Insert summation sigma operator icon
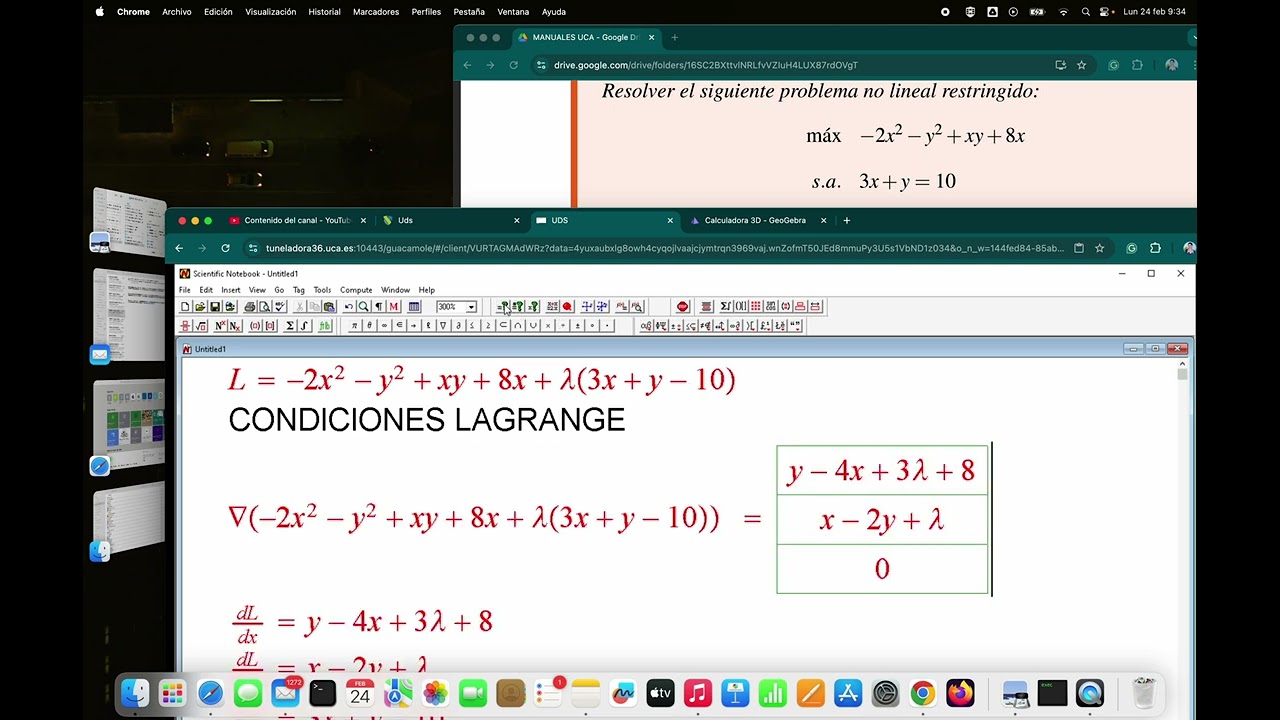 coord(290,326)
